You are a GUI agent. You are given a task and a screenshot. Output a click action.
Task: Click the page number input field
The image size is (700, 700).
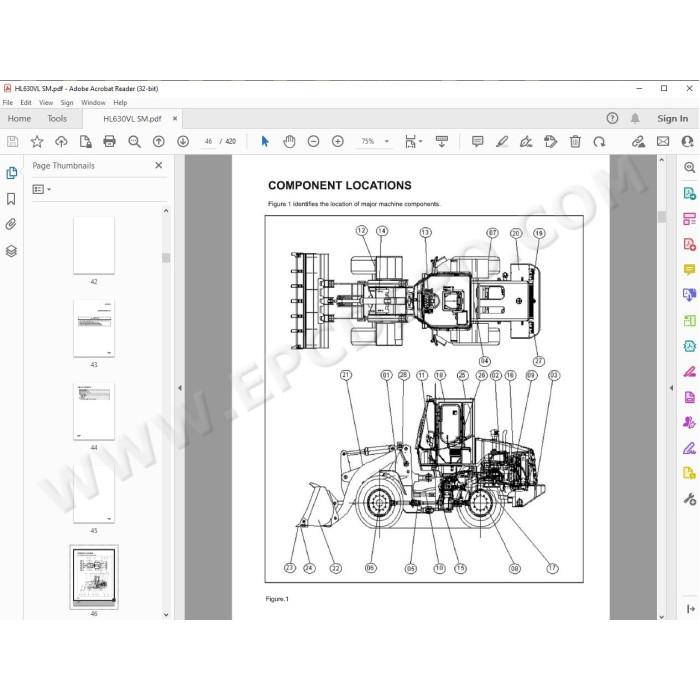click(x=208, y=142)
